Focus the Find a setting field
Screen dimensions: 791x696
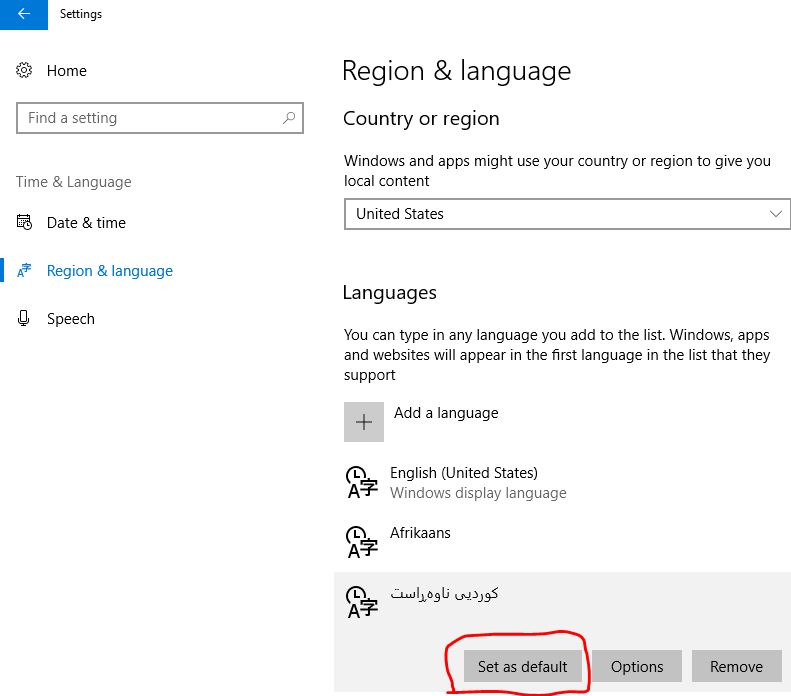(160, 118)
